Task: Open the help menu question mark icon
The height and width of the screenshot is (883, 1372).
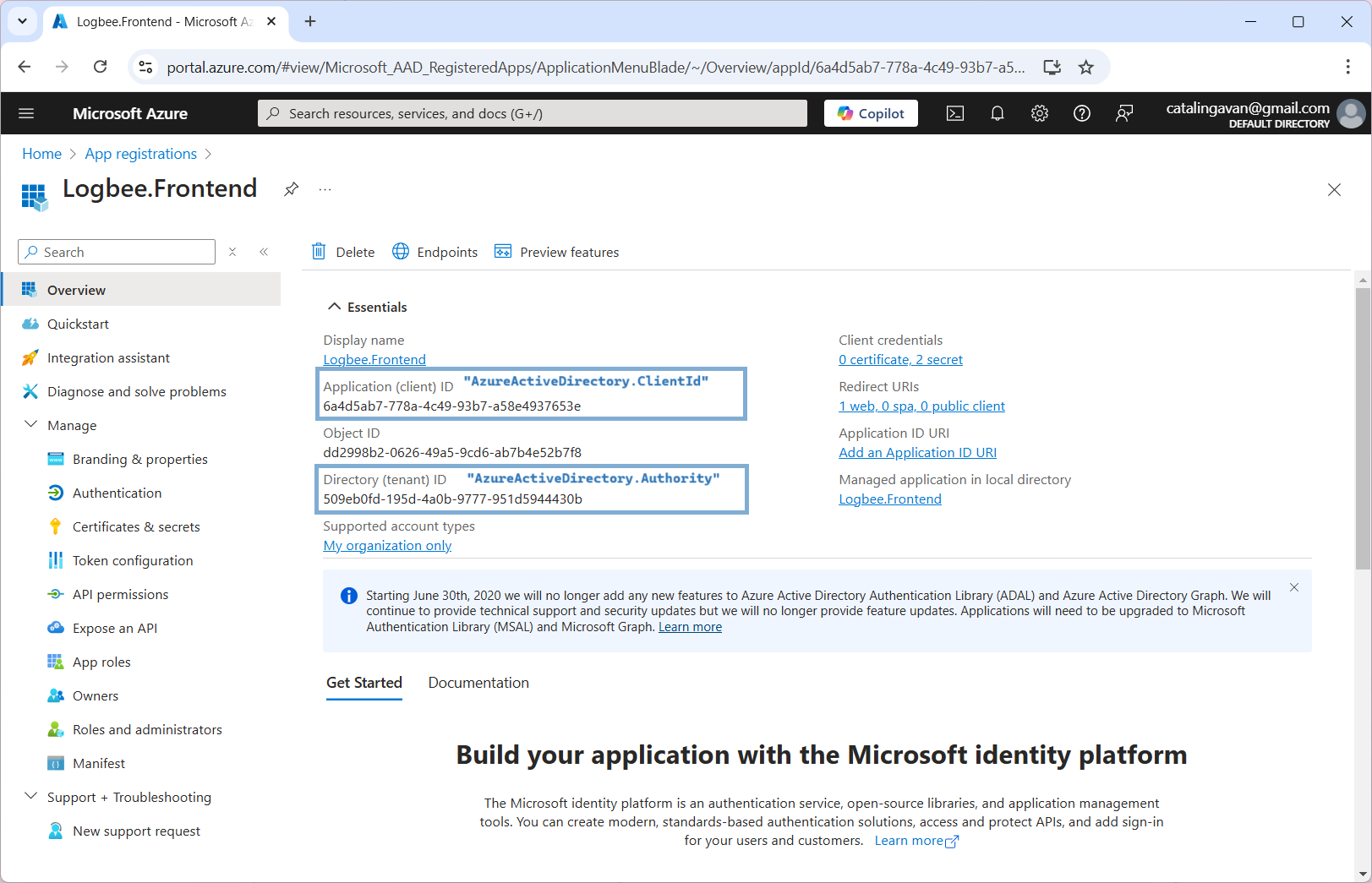Action: click(1082, 112)
